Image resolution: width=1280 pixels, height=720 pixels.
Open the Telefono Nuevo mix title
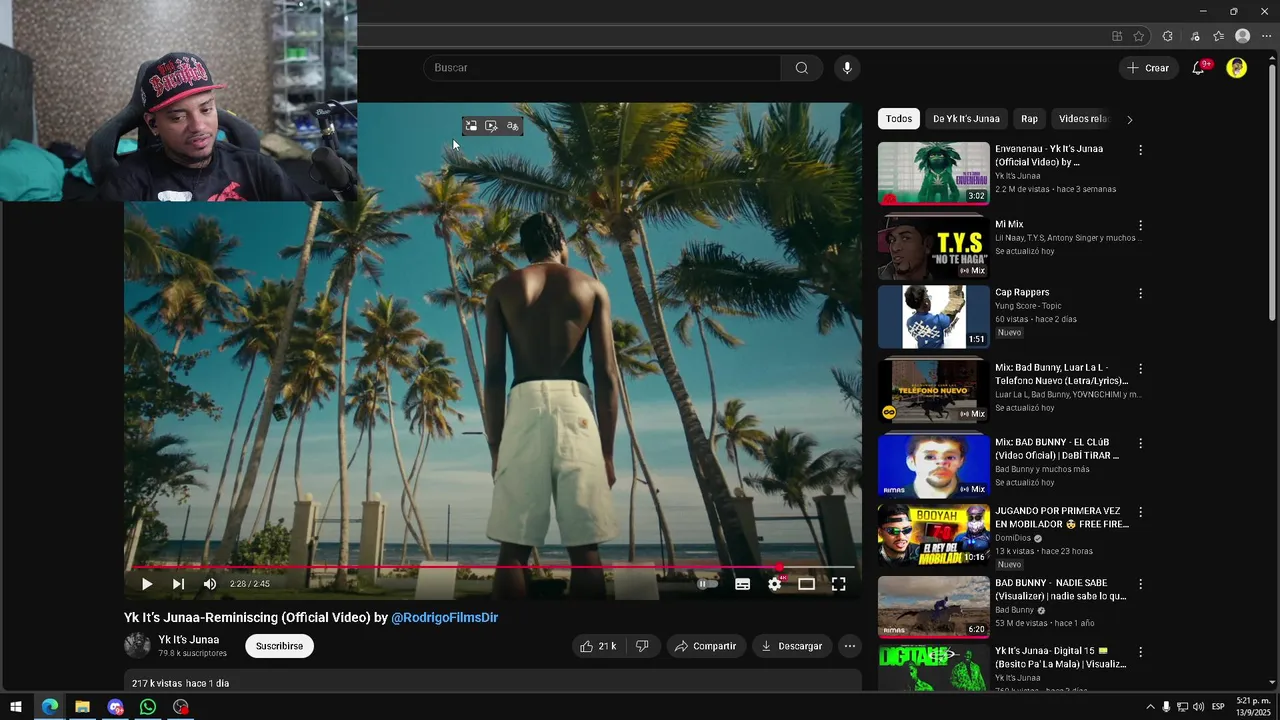coord(1061,374)
